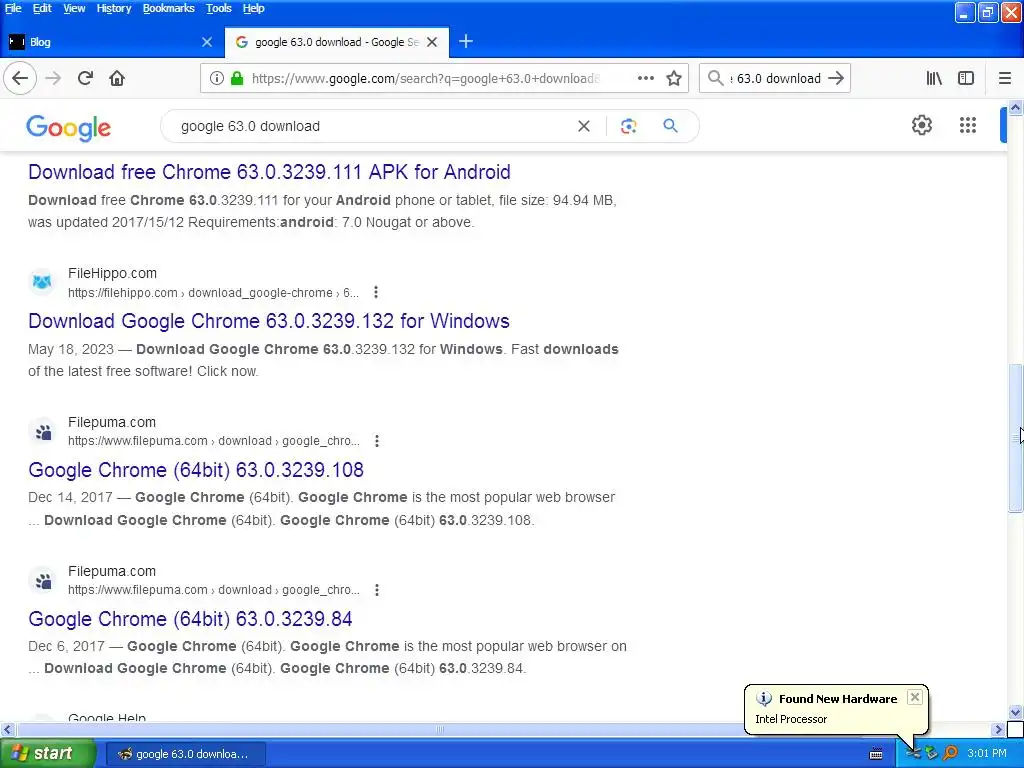Switch to the Blog tab

point(112,42)
